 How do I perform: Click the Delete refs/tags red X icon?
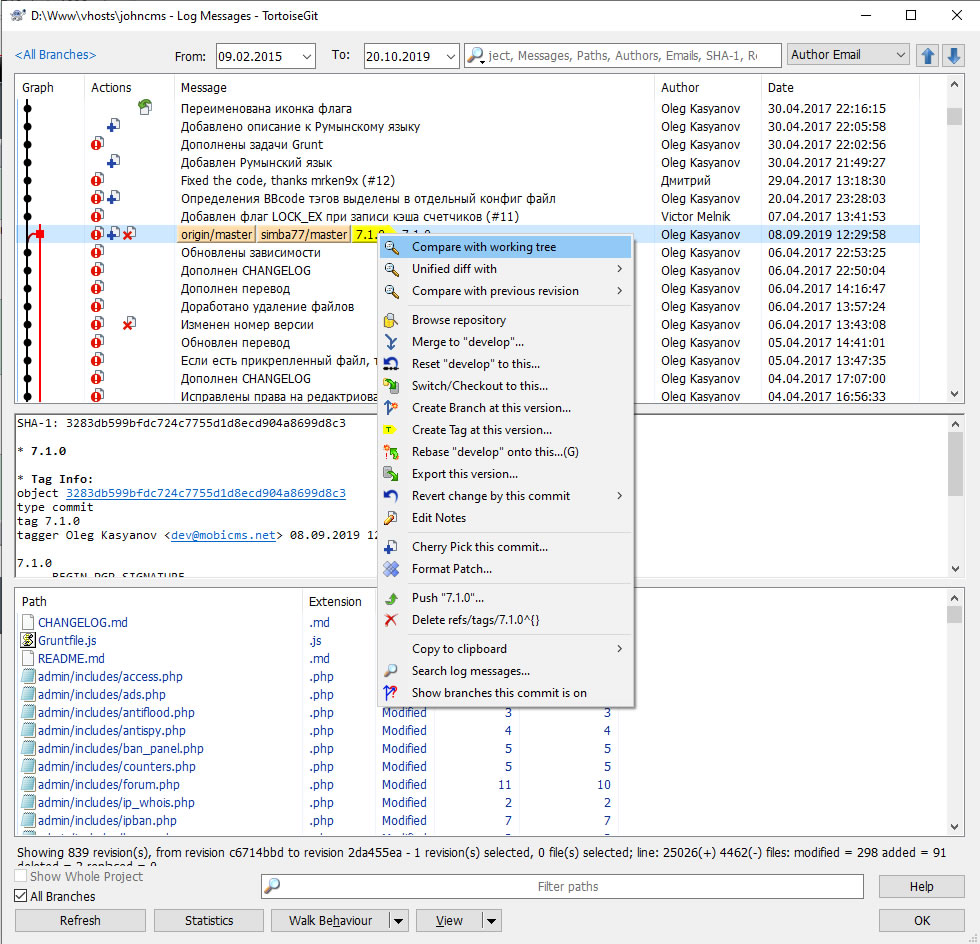392,620
